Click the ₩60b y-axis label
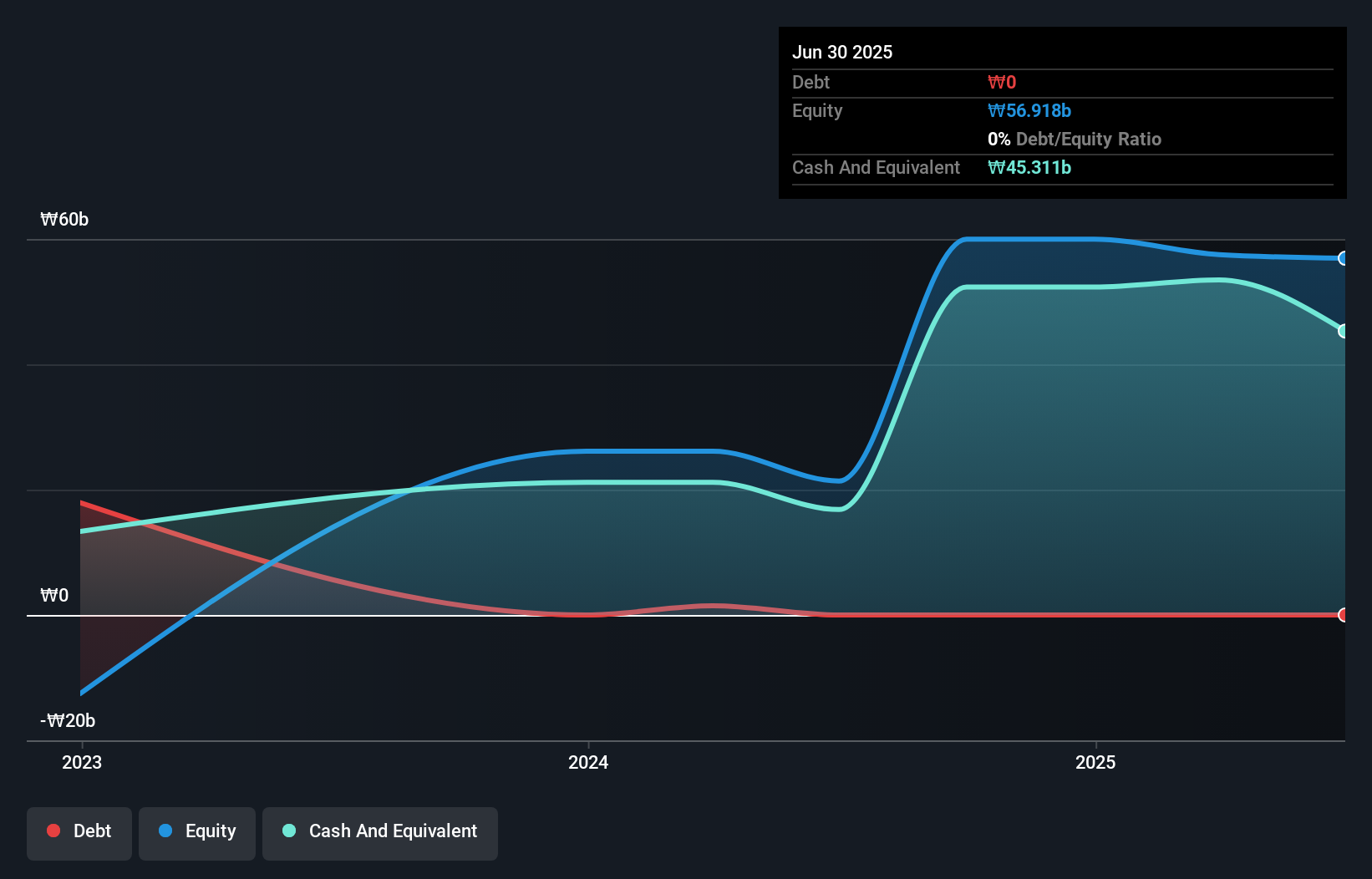1372x879 pixels. [x=64, y=219]
